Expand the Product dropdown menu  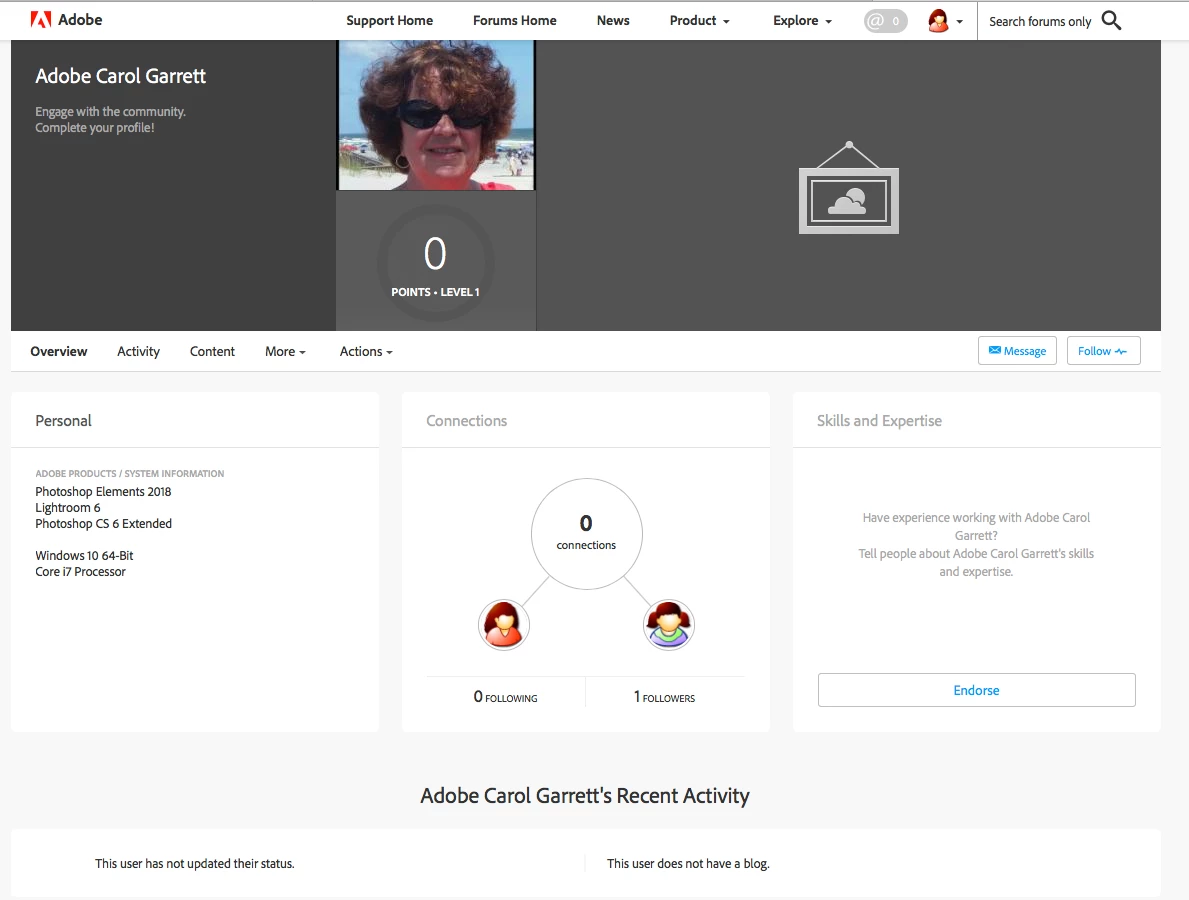point(699,20)
